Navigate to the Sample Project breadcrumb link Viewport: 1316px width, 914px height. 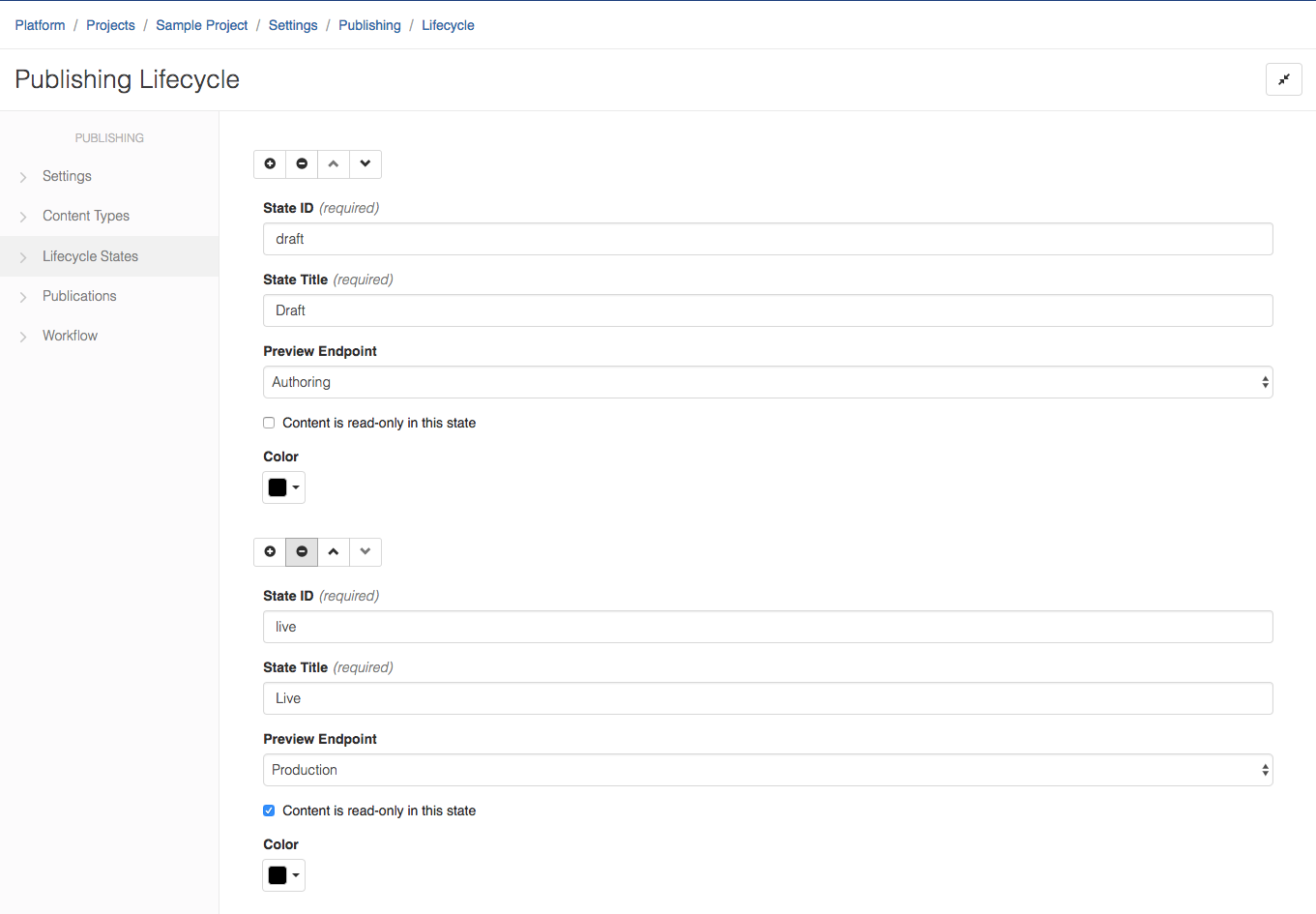[x=201, y=25]
